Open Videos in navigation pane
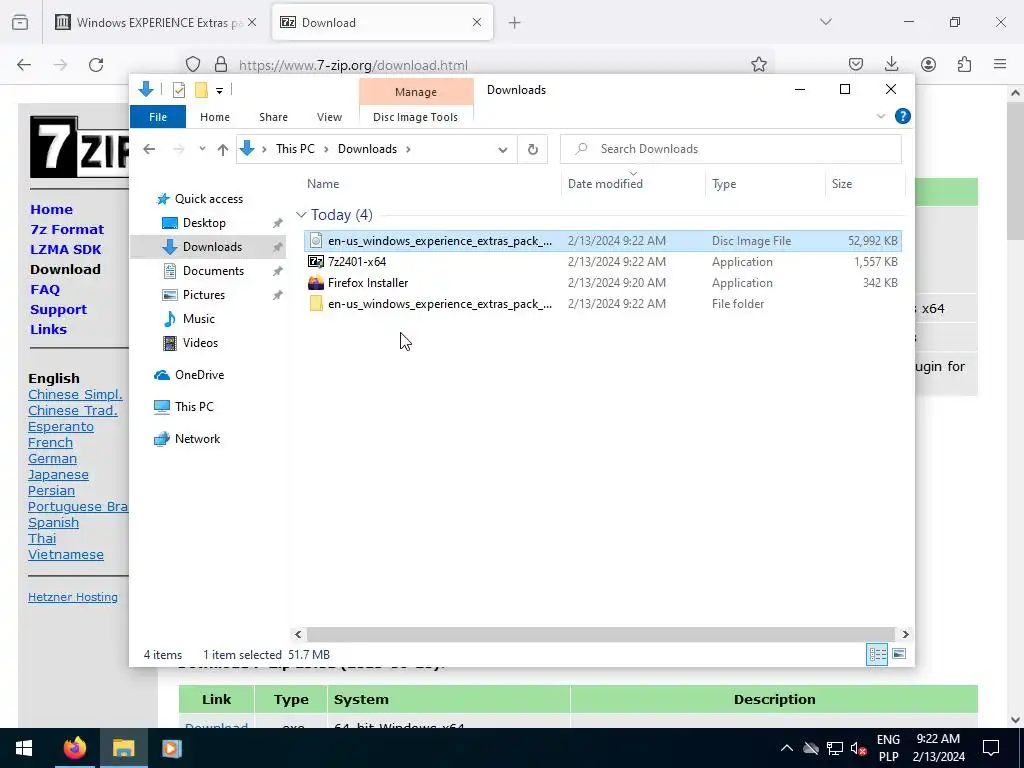The image size is (1024, 768). point(200,343)
